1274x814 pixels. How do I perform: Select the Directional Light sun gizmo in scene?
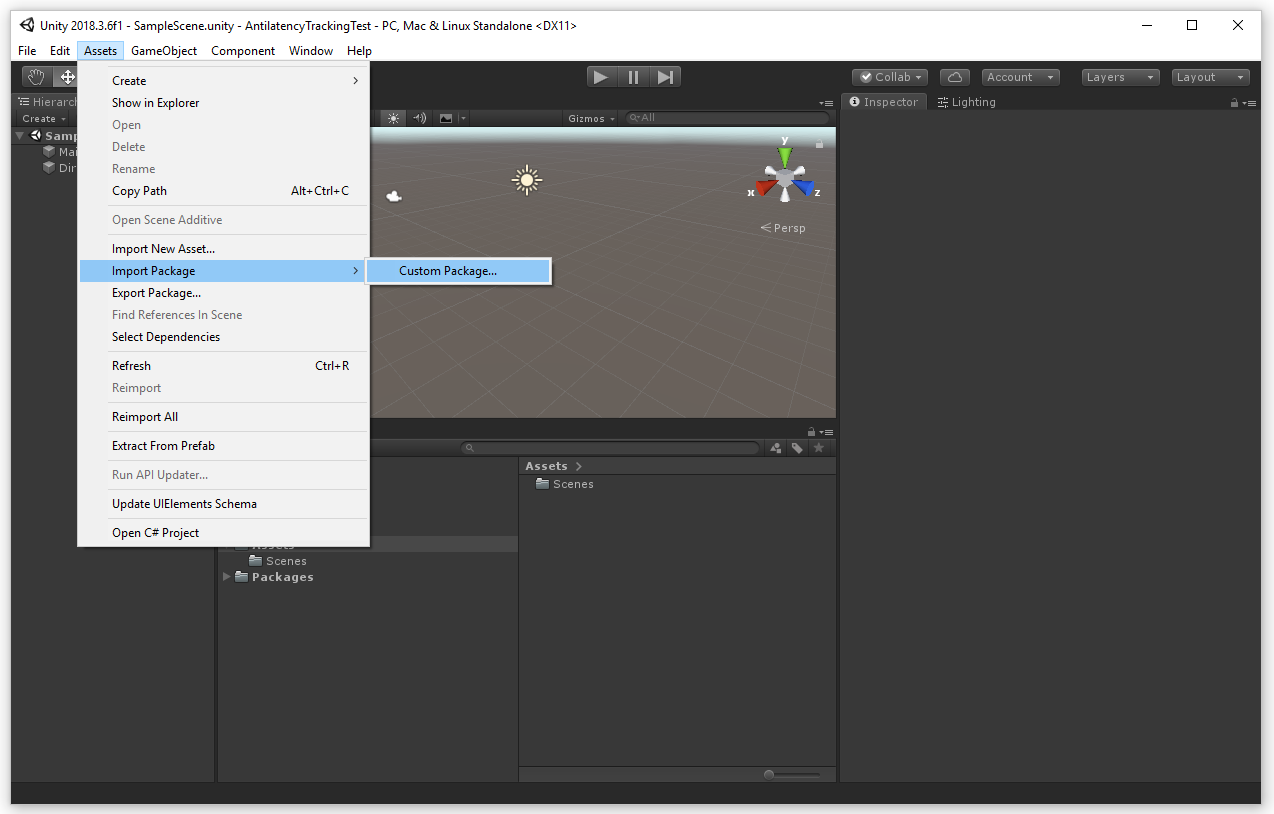coord(526,180)
